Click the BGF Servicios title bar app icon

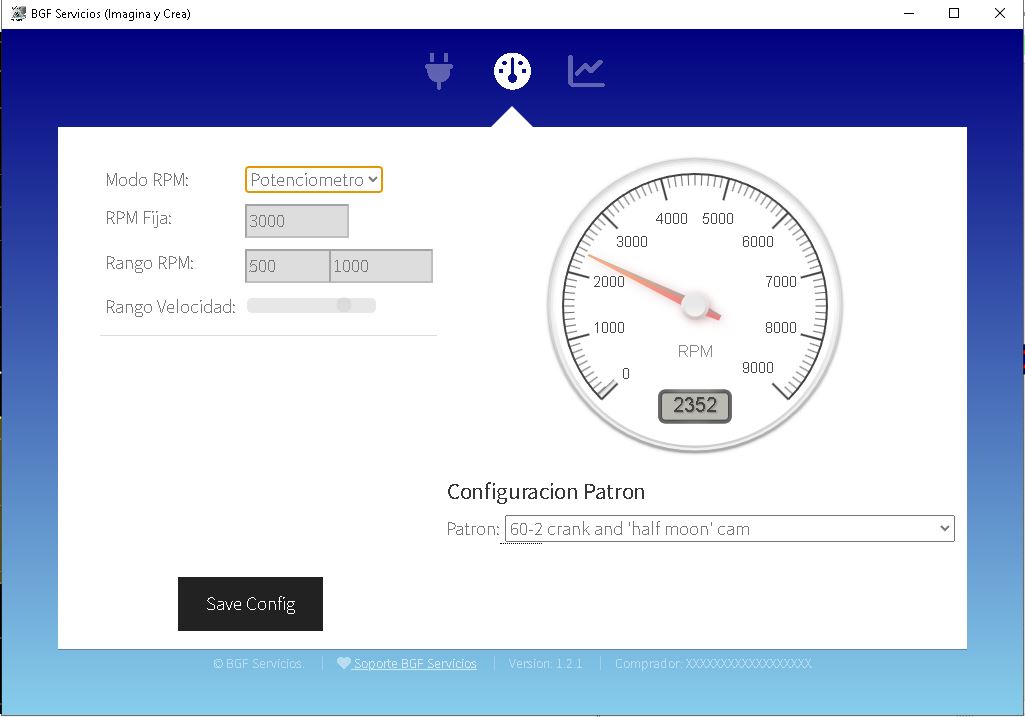[x=17, y=14]
